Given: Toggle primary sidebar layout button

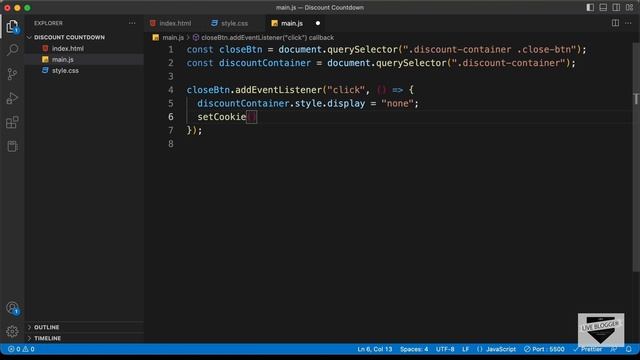Looking at the screenshot, I should click(590, 7).
